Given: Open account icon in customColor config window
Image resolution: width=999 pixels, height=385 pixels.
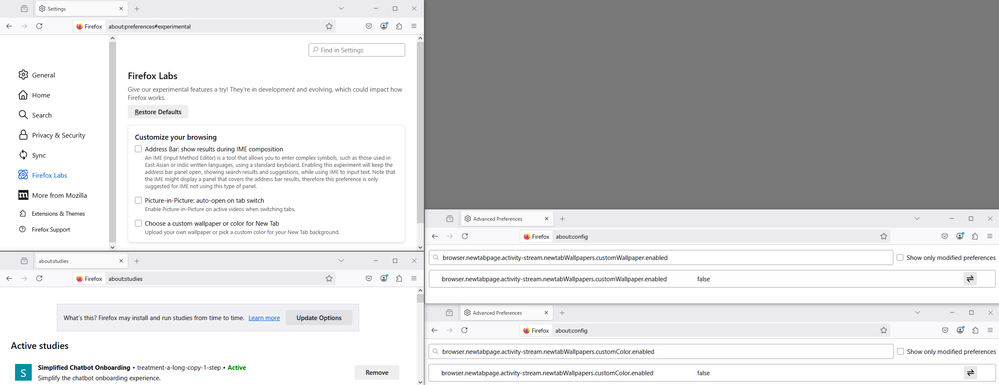Looking at the screenshot, I should pos(960,330).
